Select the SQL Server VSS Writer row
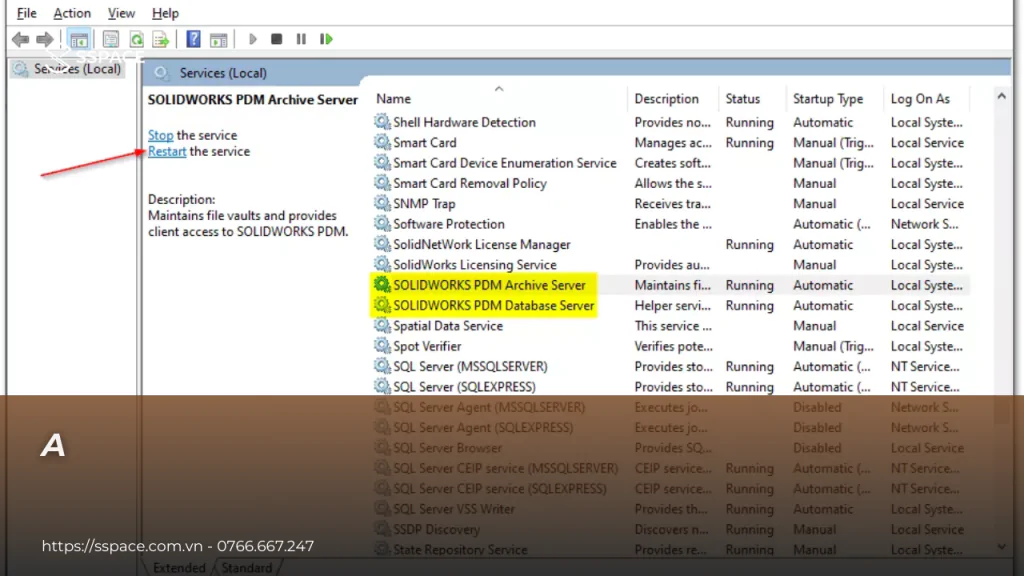 (669, 509)
